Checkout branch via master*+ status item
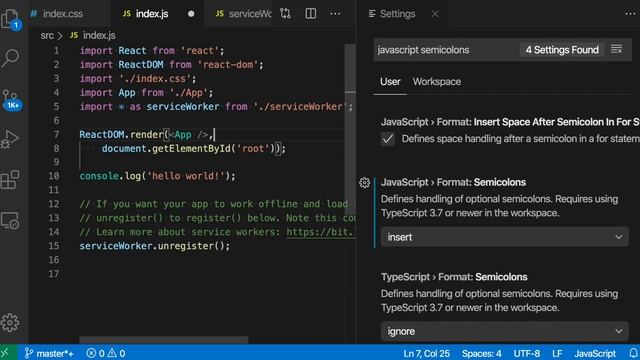This screenshot has width=640, height=360. 49,353
